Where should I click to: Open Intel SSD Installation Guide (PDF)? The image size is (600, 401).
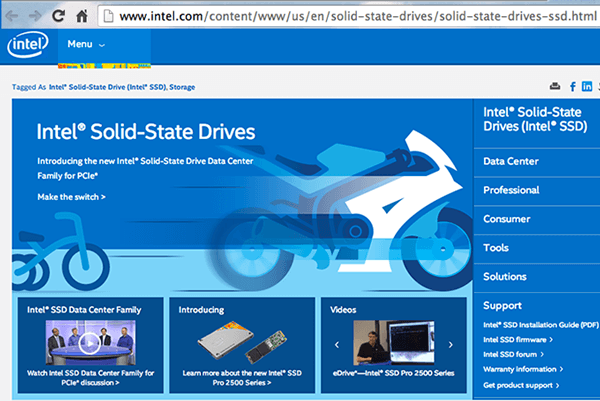pyautogui.click(x=541, y=325)
